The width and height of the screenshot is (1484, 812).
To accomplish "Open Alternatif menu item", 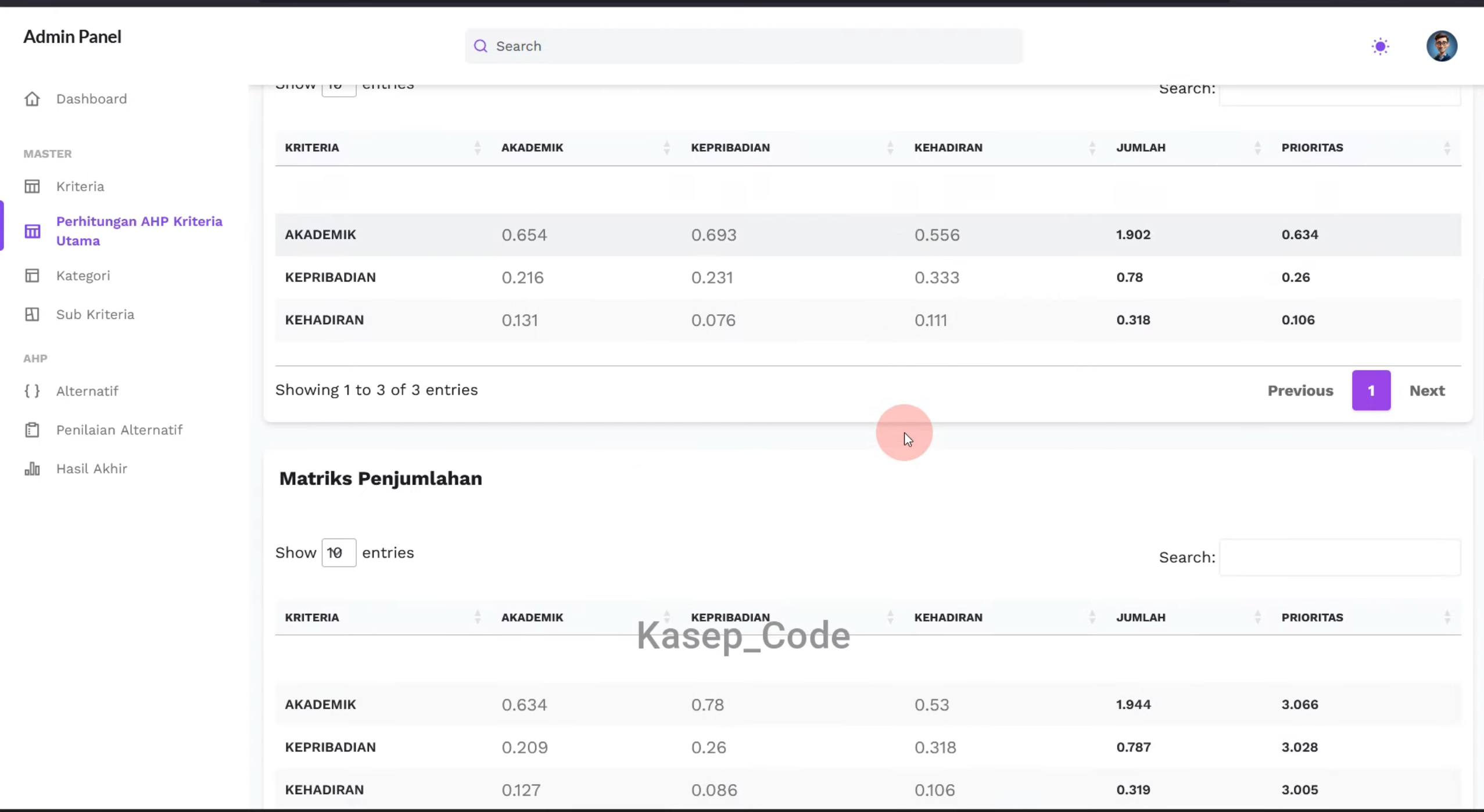I will 87,391.
